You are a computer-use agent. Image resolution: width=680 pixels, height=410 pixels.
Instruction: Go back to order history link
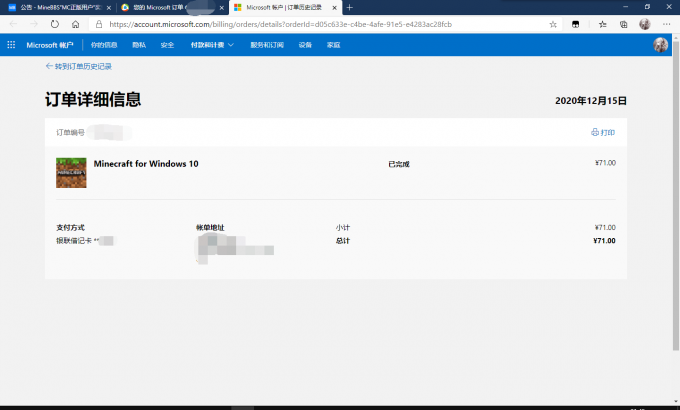78,66
